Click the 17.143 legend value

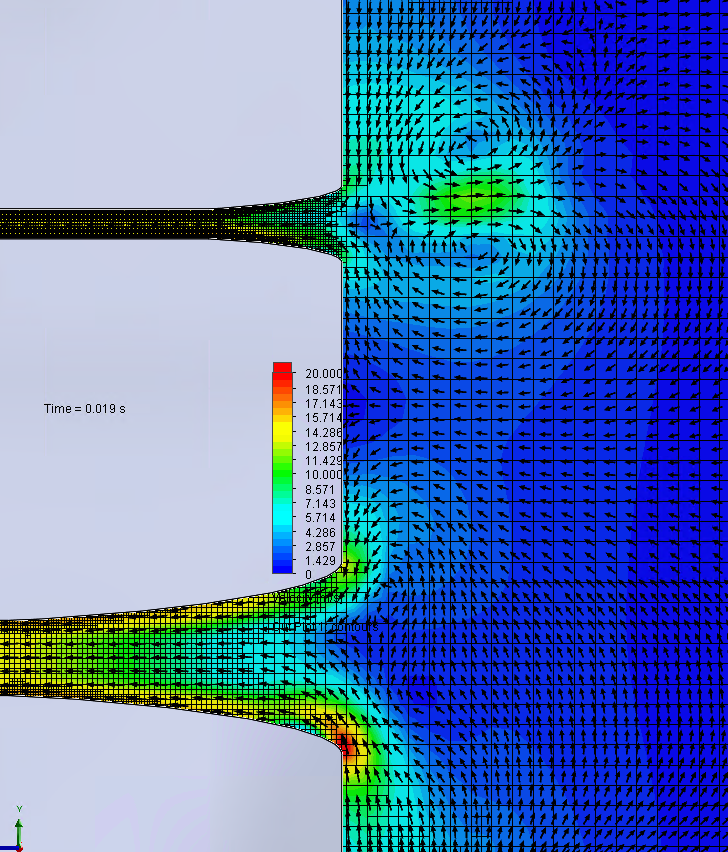324,403
